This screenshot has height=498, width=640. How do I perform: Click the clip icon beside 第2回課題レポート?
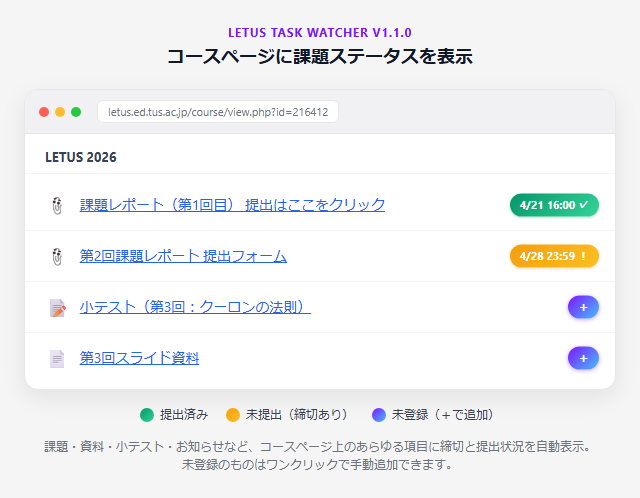(x=58, y=257)
